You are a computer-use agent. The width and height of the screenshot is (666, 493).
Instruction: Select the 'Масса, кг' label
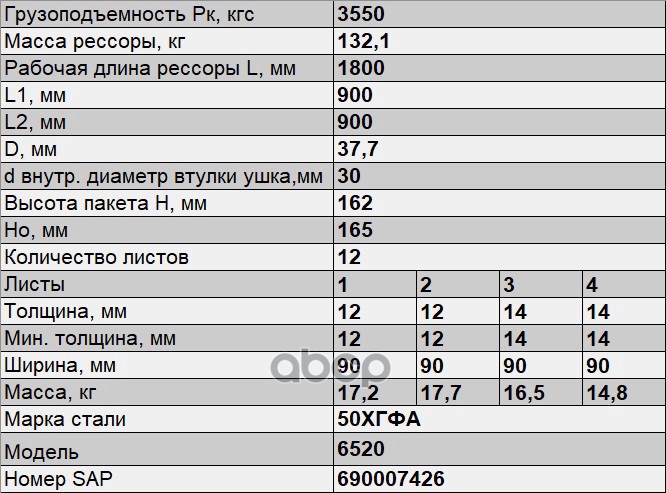tap(50, 392)
